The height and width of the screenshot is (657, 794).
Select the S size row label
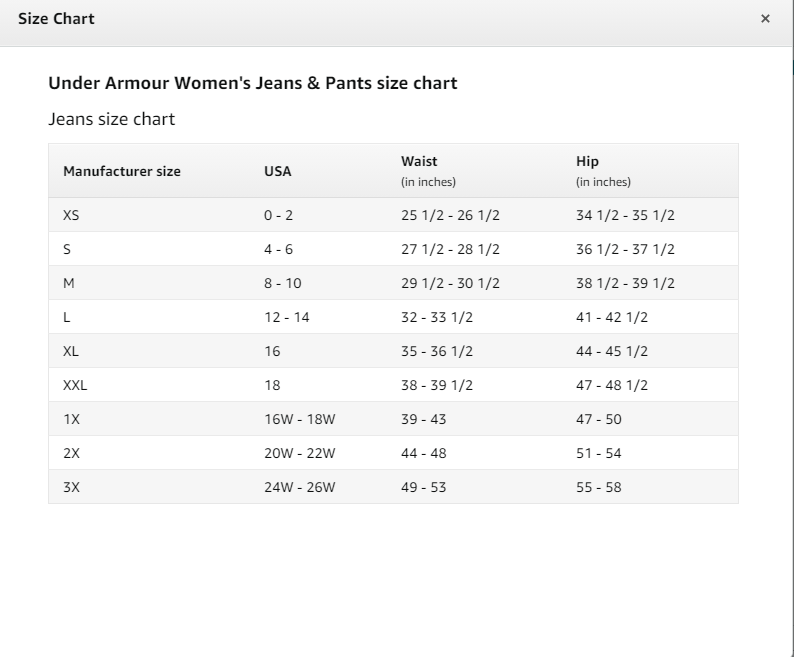[x=67, y=249]
